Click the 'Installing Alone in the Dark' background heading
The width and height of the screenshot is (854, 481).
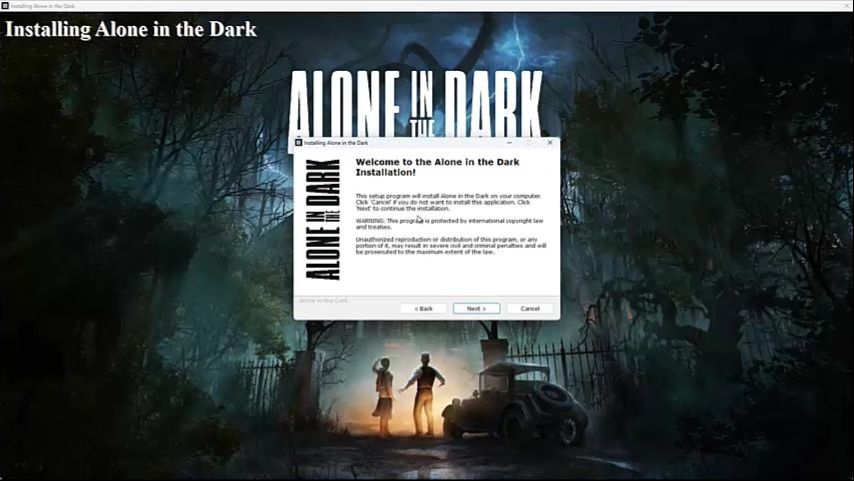pos(131,29)
